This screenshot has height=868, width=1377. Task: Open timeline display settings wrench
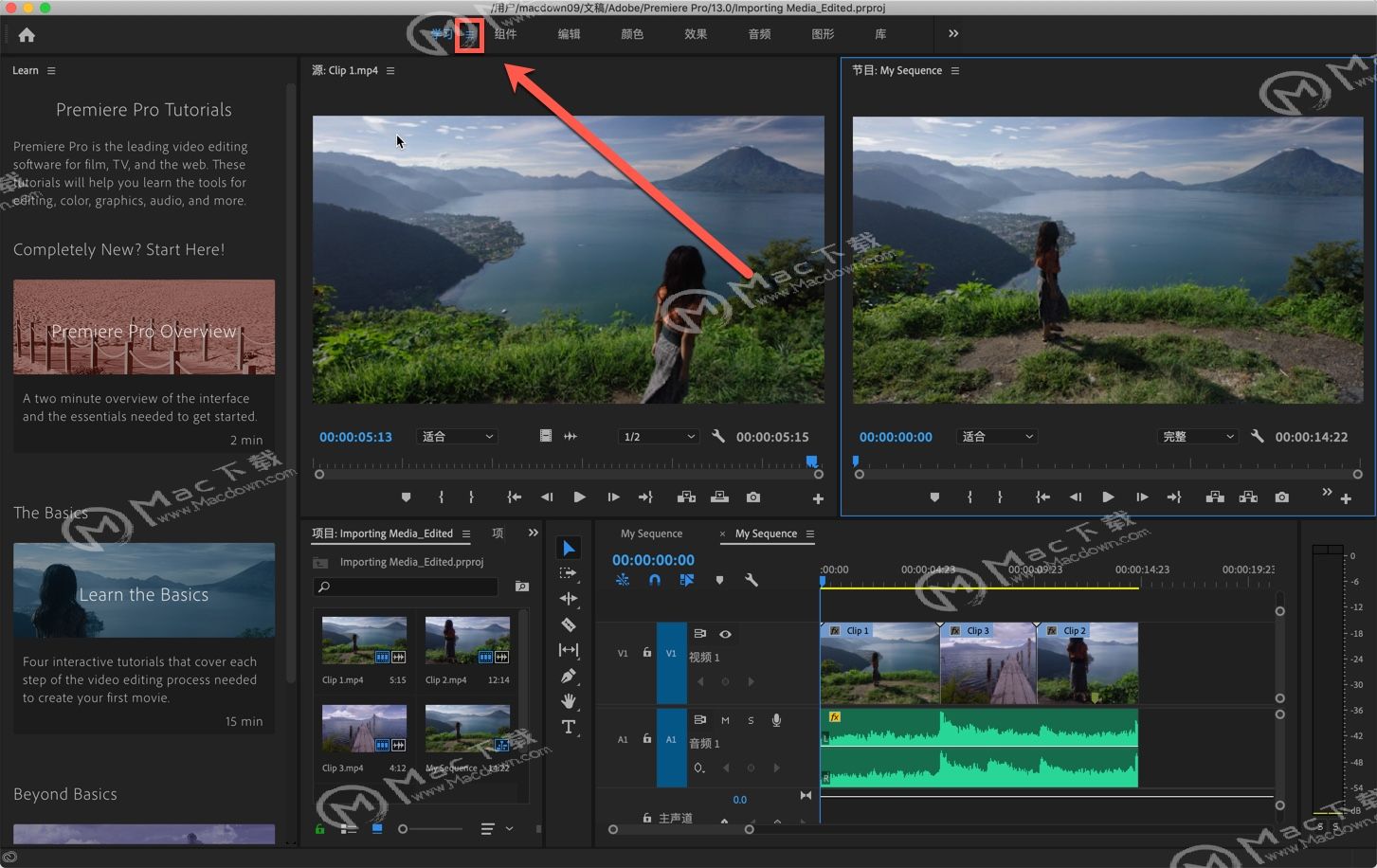(752, 580)
